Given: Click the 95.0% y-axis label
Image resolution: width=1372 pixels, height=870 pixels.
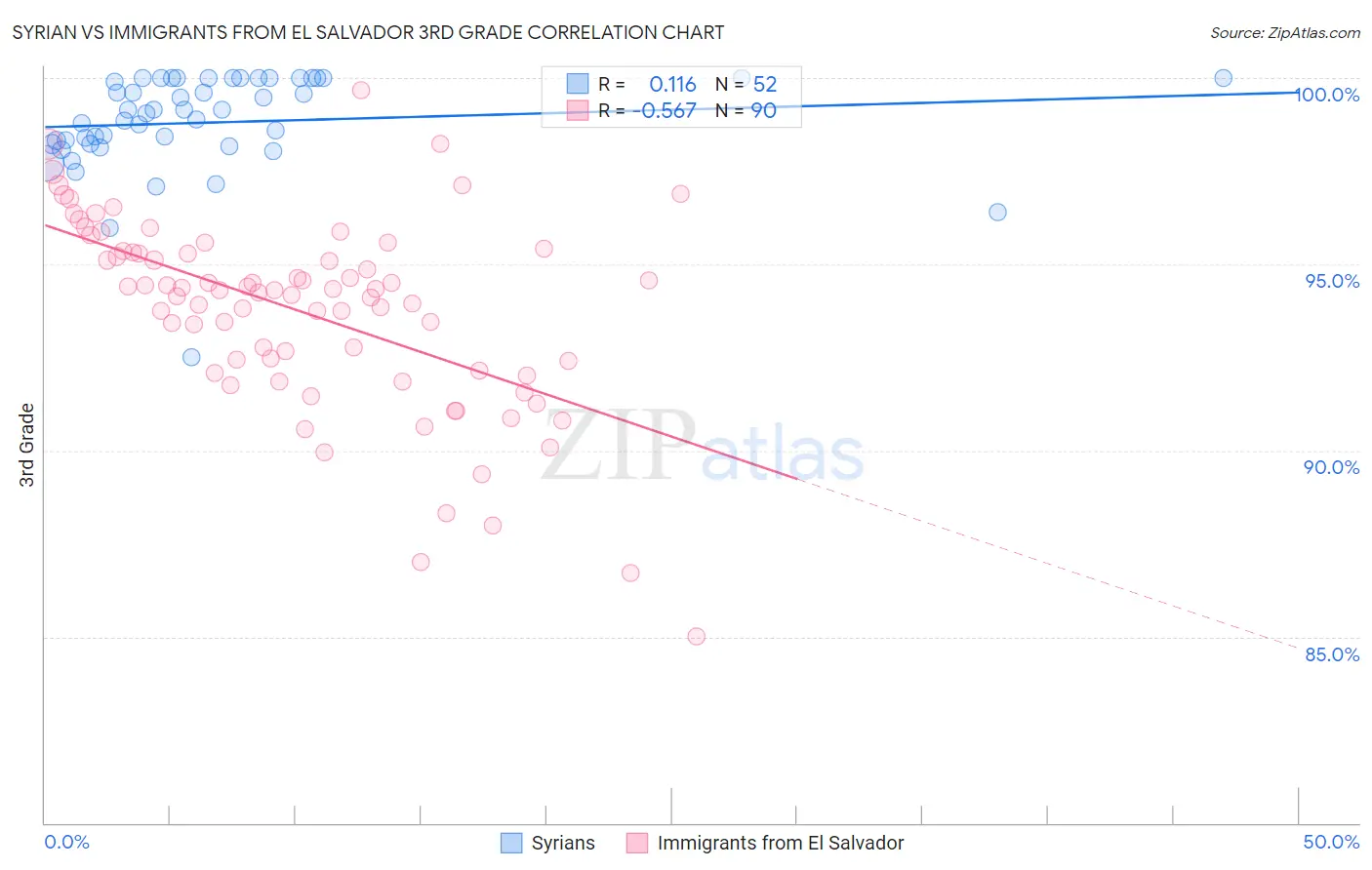Looking at the screenshot, I should [1332, 281].
